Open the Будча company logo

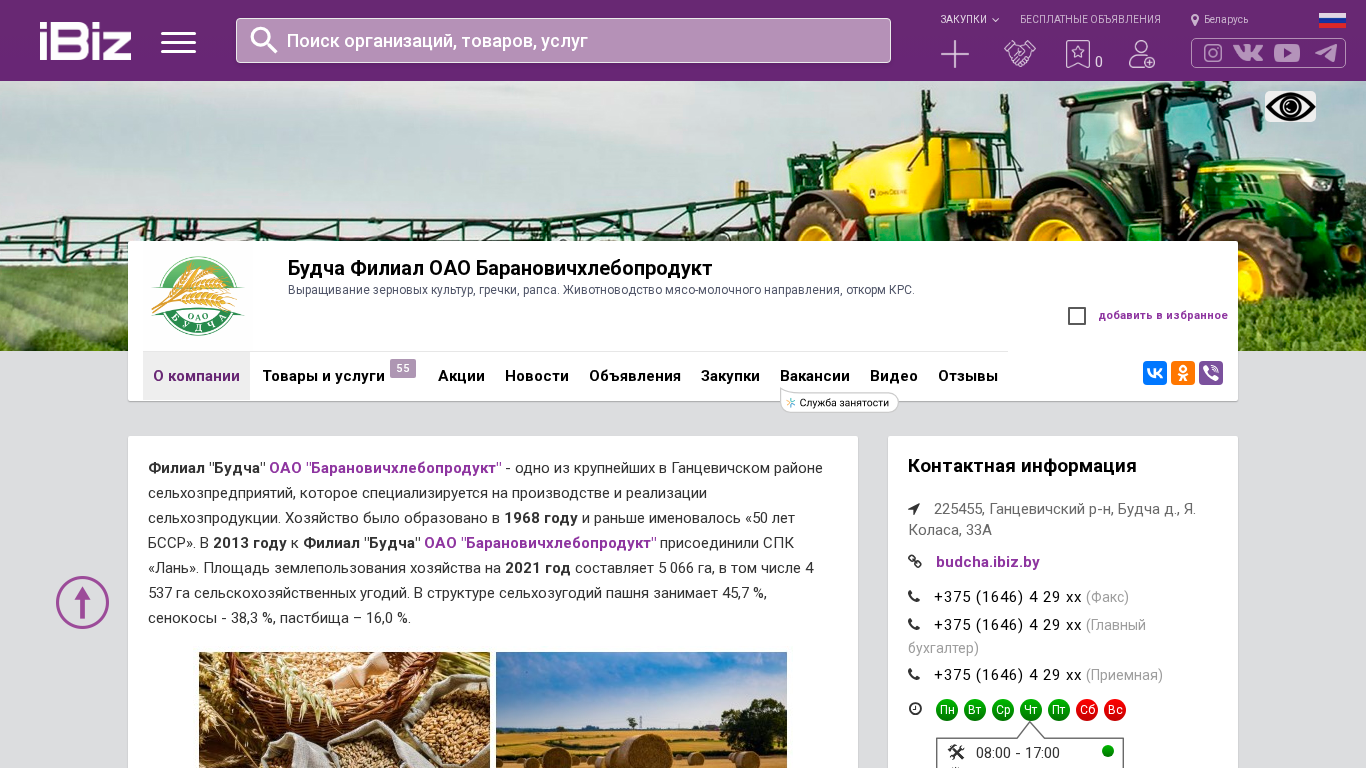click(x=197, y=296)
